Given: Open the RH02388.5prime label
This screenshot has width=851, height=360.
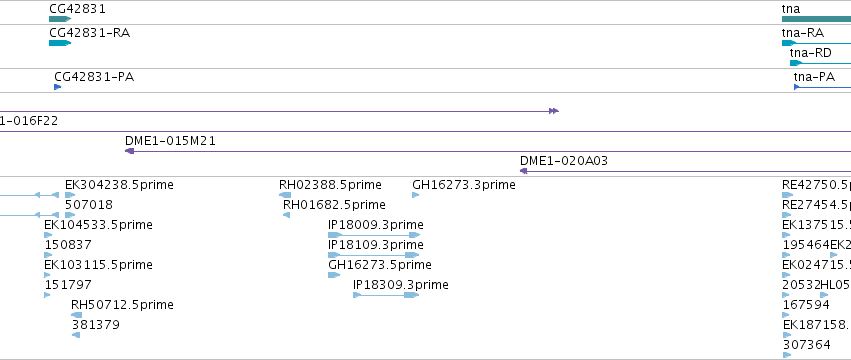Looking at the screenshot, I should coord(330,185).
